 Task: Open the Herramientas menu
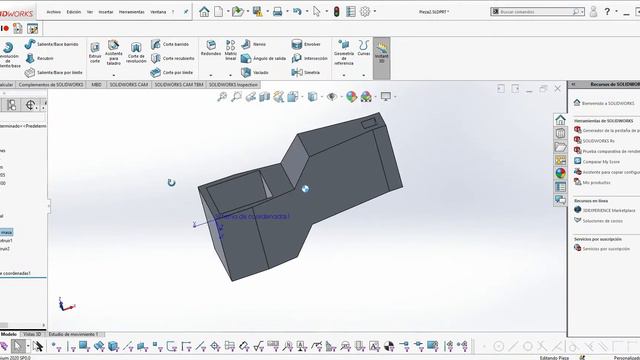pos(131,12)
